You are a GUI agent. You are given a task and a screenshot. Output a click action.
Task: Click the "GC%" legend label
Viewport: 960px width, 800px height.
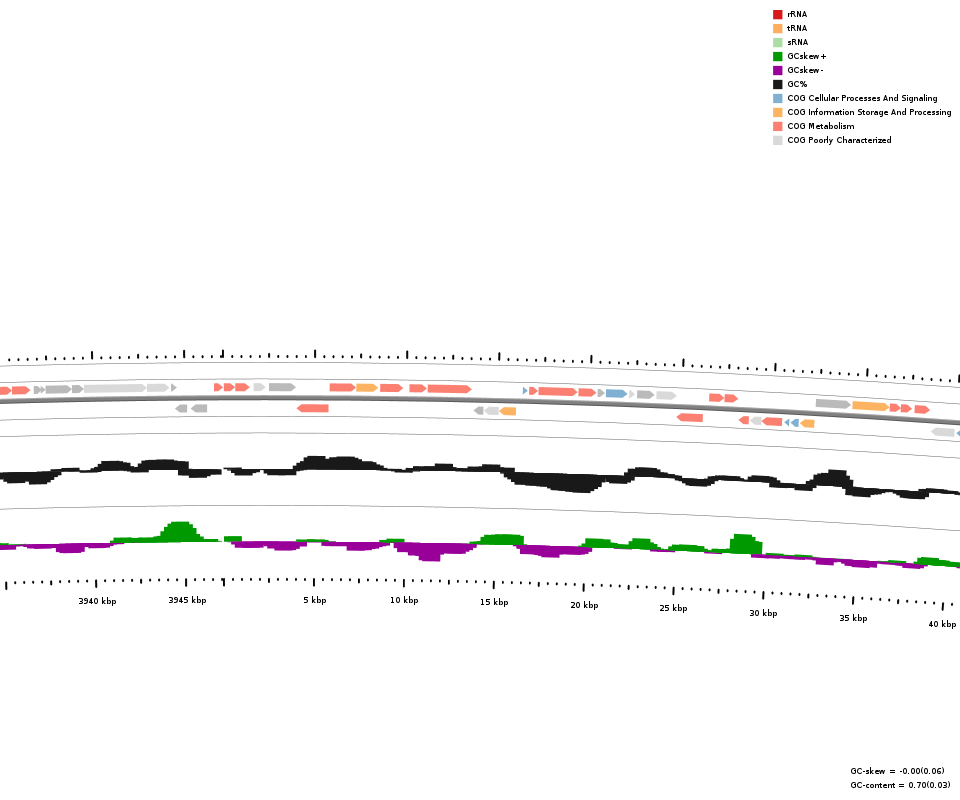797,84
